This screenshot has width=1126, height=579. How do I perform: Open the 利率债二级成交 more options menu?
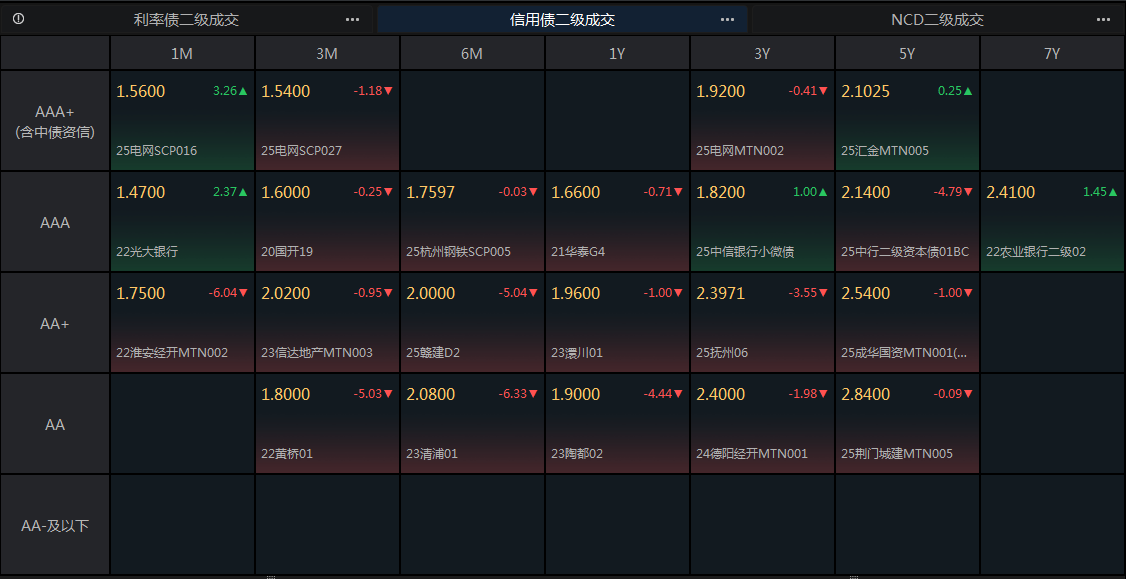352,19
